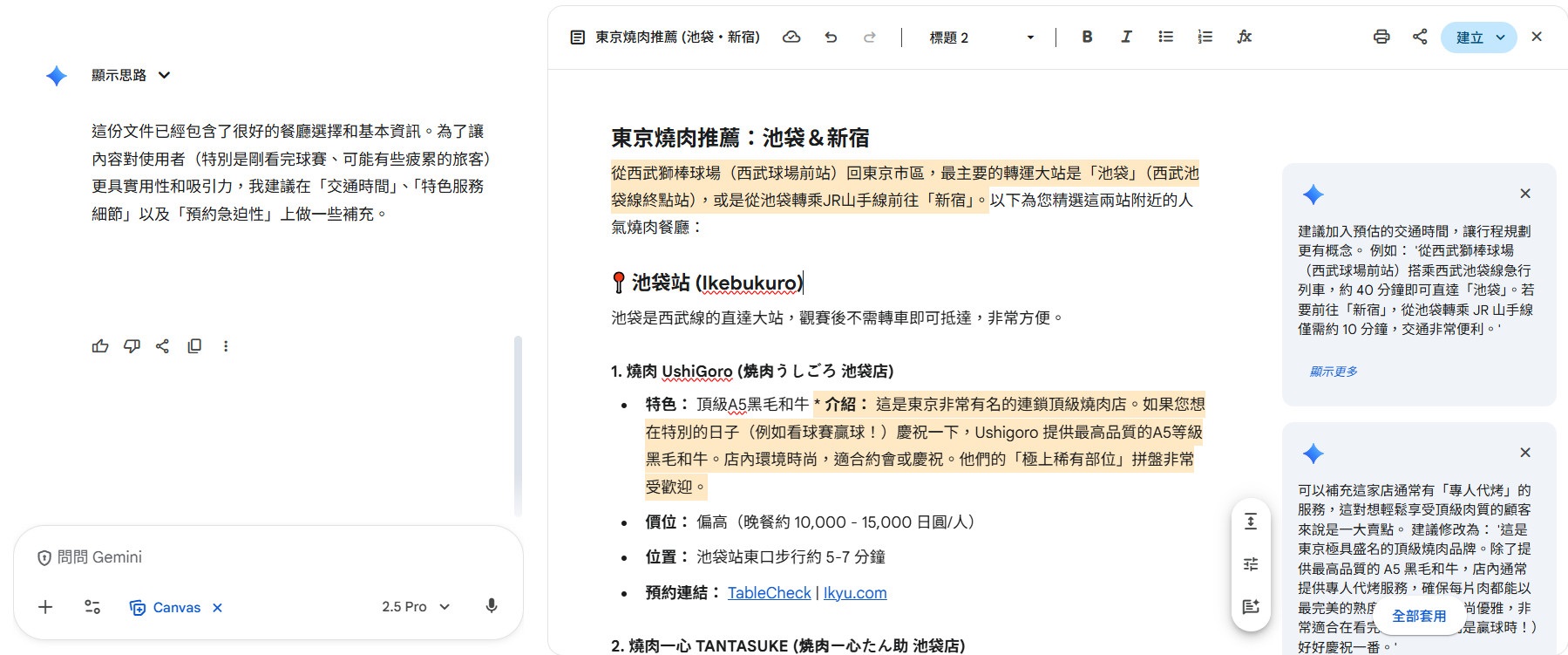Screen dimensions: 1568x655
Task: Give the response a thumbs up
Action: pyautogui.click(x=100, y=346)
